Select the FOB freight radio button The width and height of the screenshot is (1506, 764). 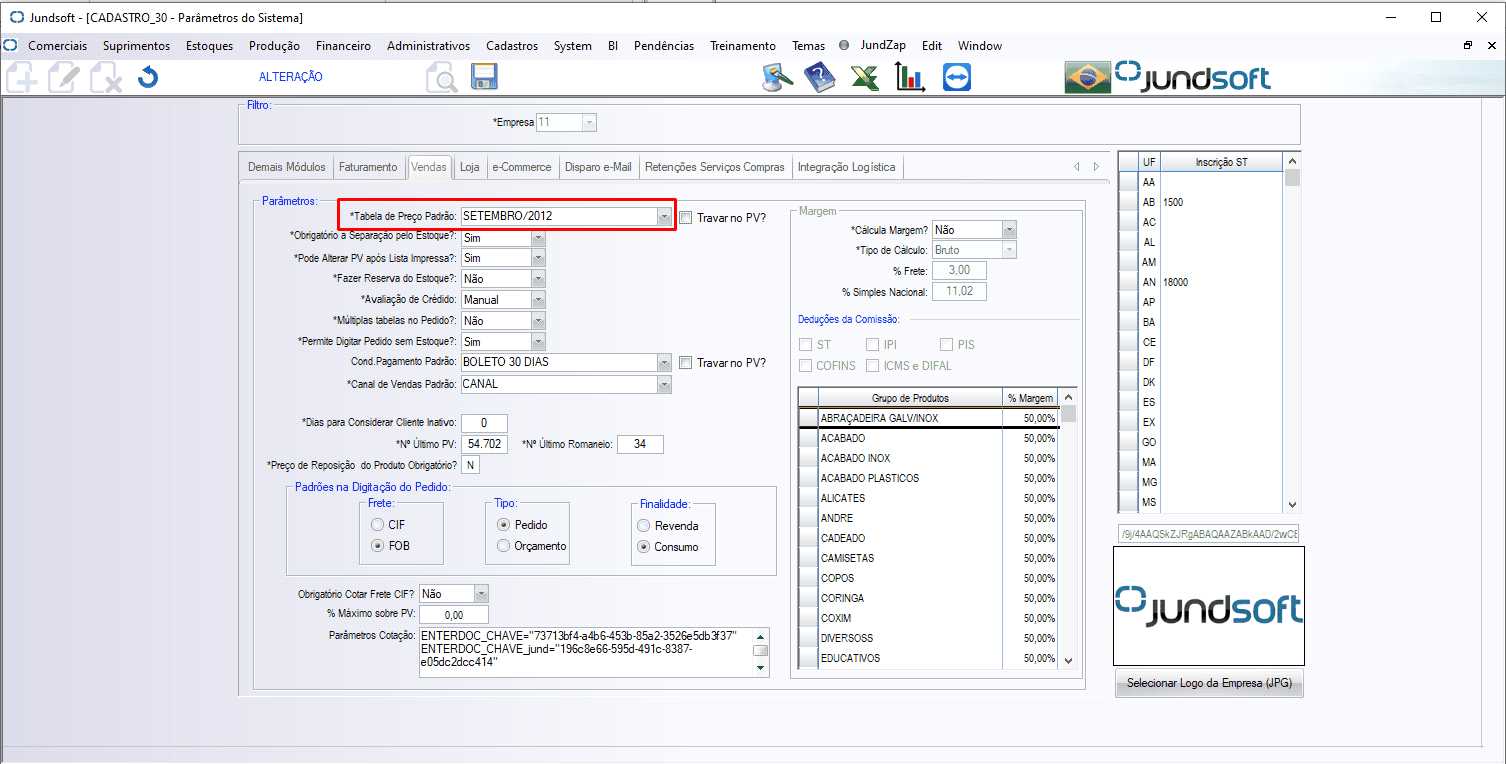click(x=377, y=546)
